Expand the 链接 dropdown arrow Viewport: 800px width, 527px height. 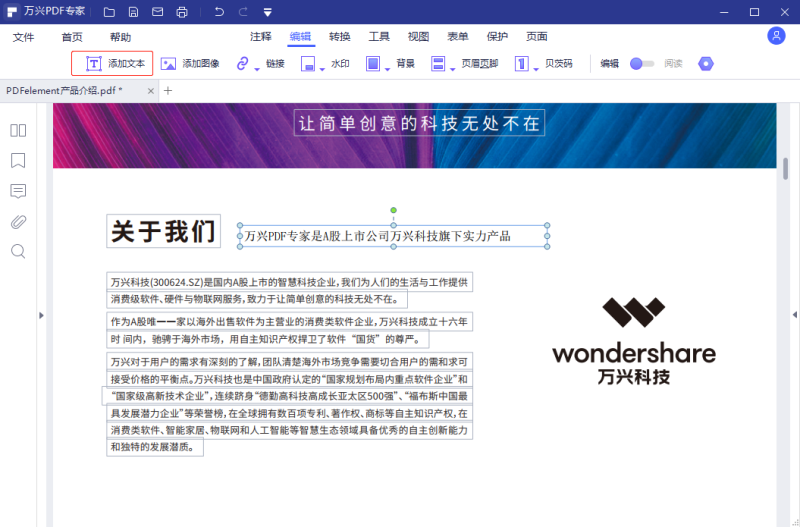(257, 69)
